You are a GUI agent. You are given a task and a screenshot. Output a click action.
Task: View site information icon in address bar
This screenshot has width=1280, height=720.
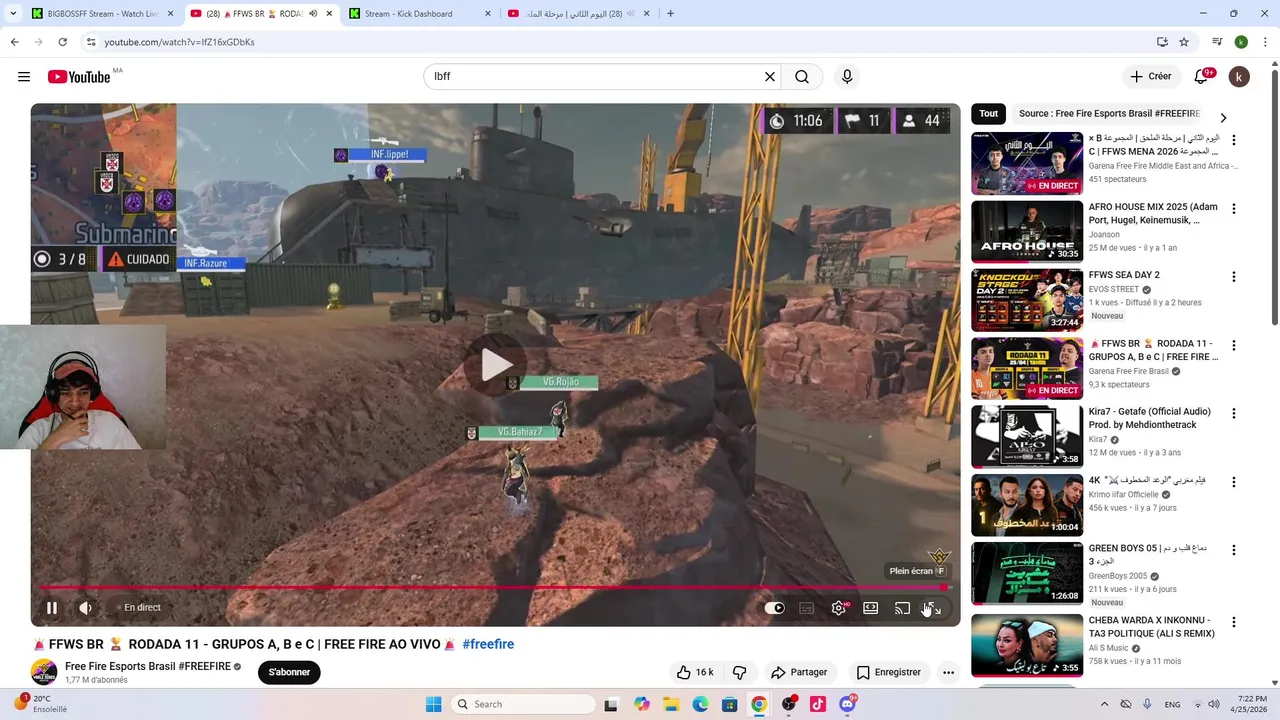91,42
